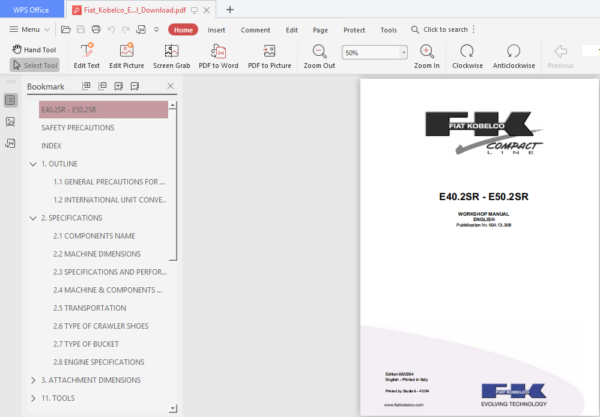This screenshot has height=417, width=600.
Task: Click the PDF to Word converter
Action: 218,56
